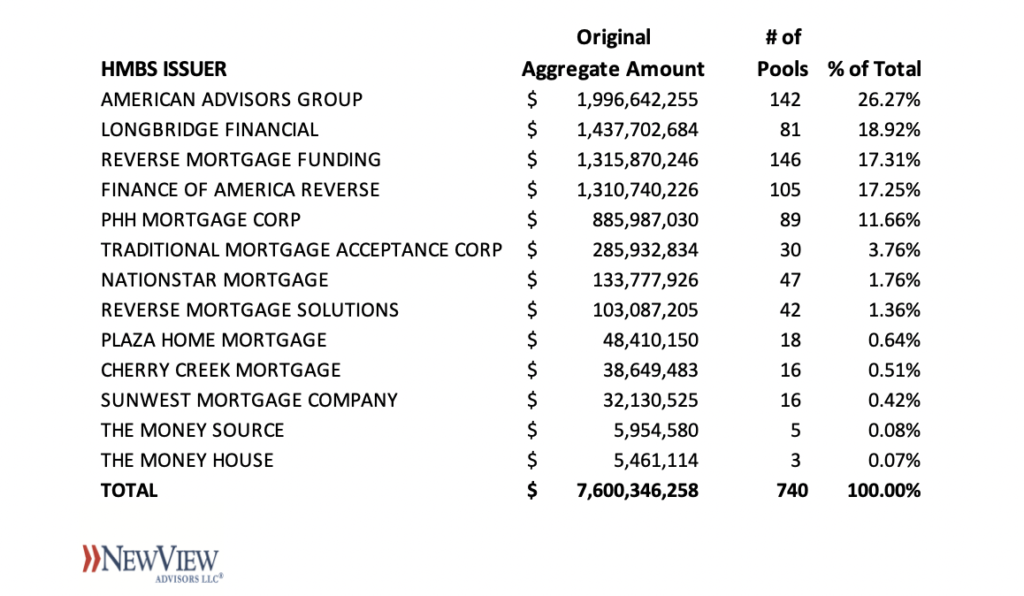Click TRADITIONAL MORTGAGE ACCEPTANCE CORP name
1024x596 pixels.
click(301, 249)
